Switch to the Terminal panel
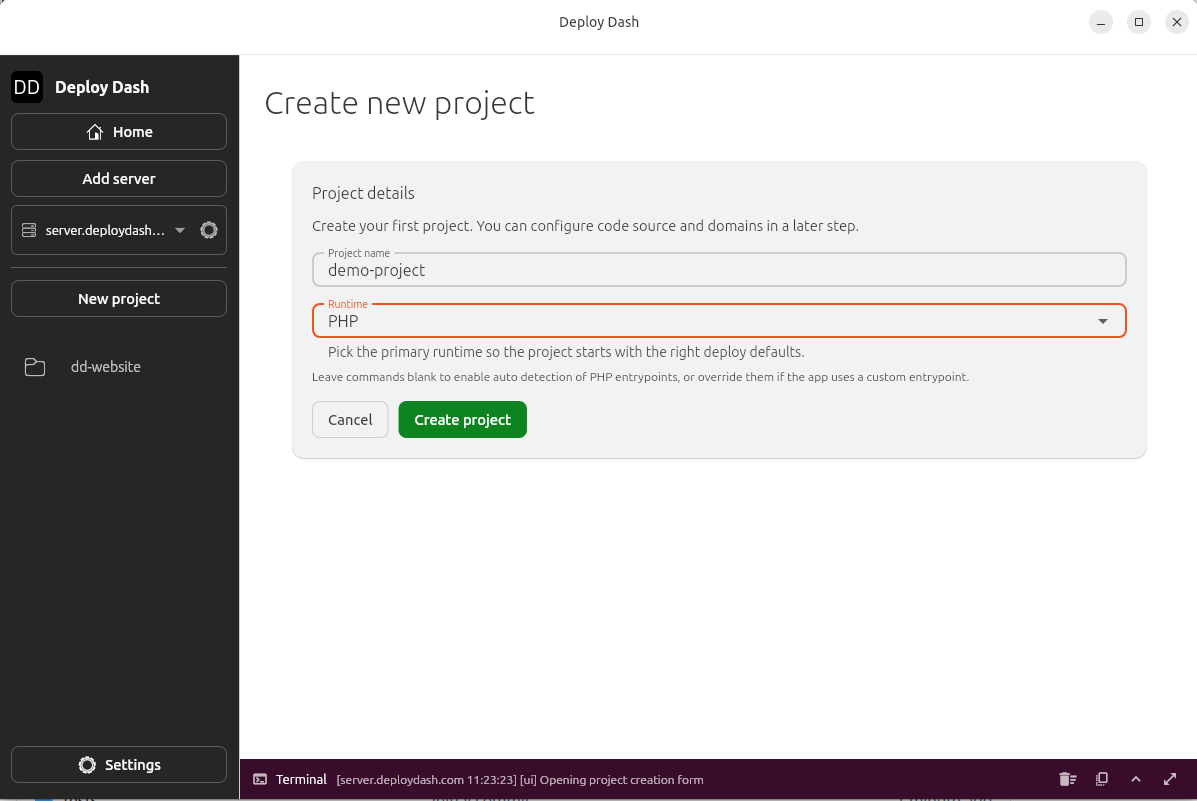Screen dimensions: 1197x801 [301, 779]
